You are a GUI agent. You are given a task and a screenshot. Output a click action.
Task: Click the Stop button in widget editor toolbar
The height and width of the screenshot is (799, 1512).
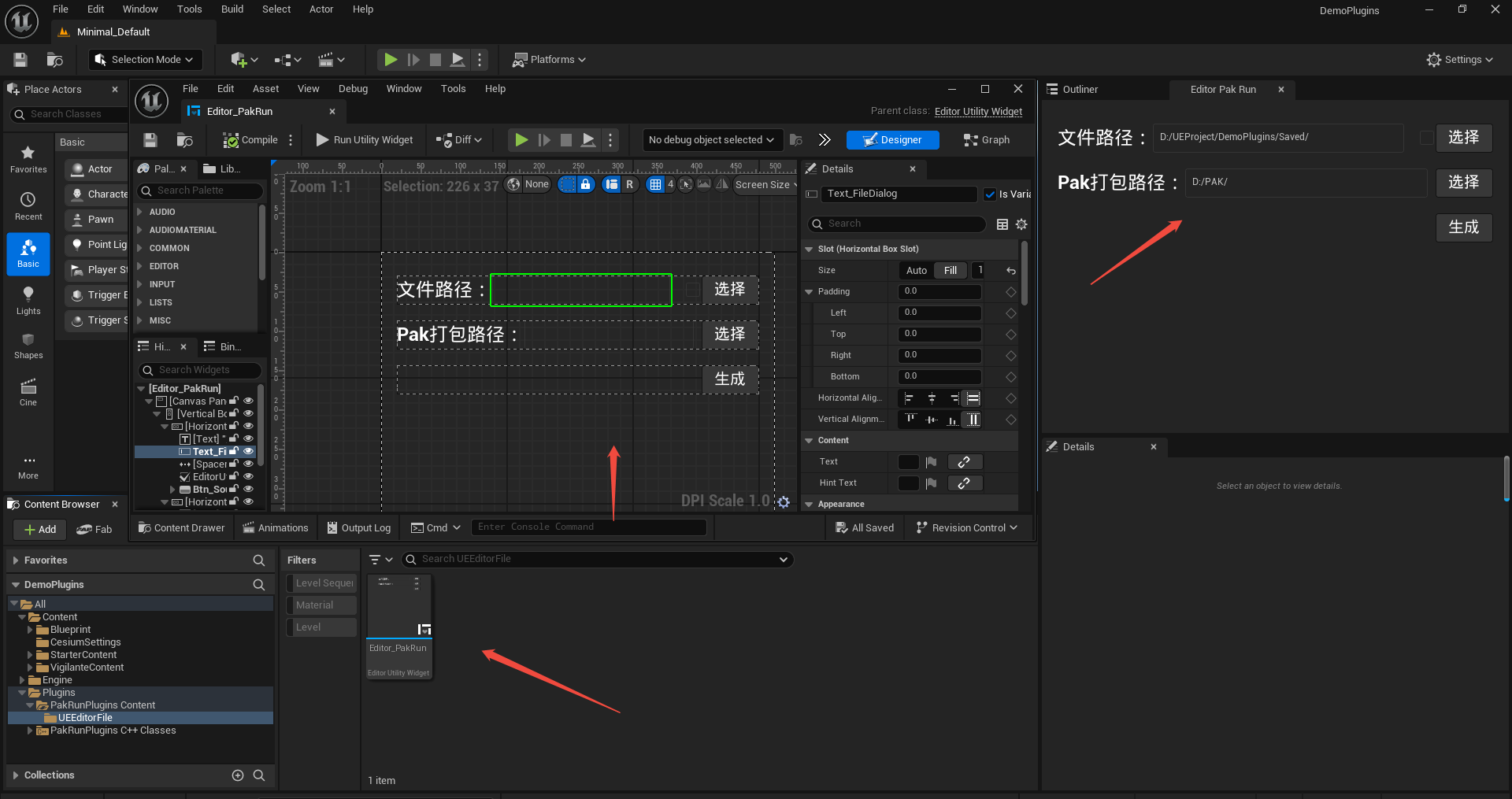click(565, 140)
